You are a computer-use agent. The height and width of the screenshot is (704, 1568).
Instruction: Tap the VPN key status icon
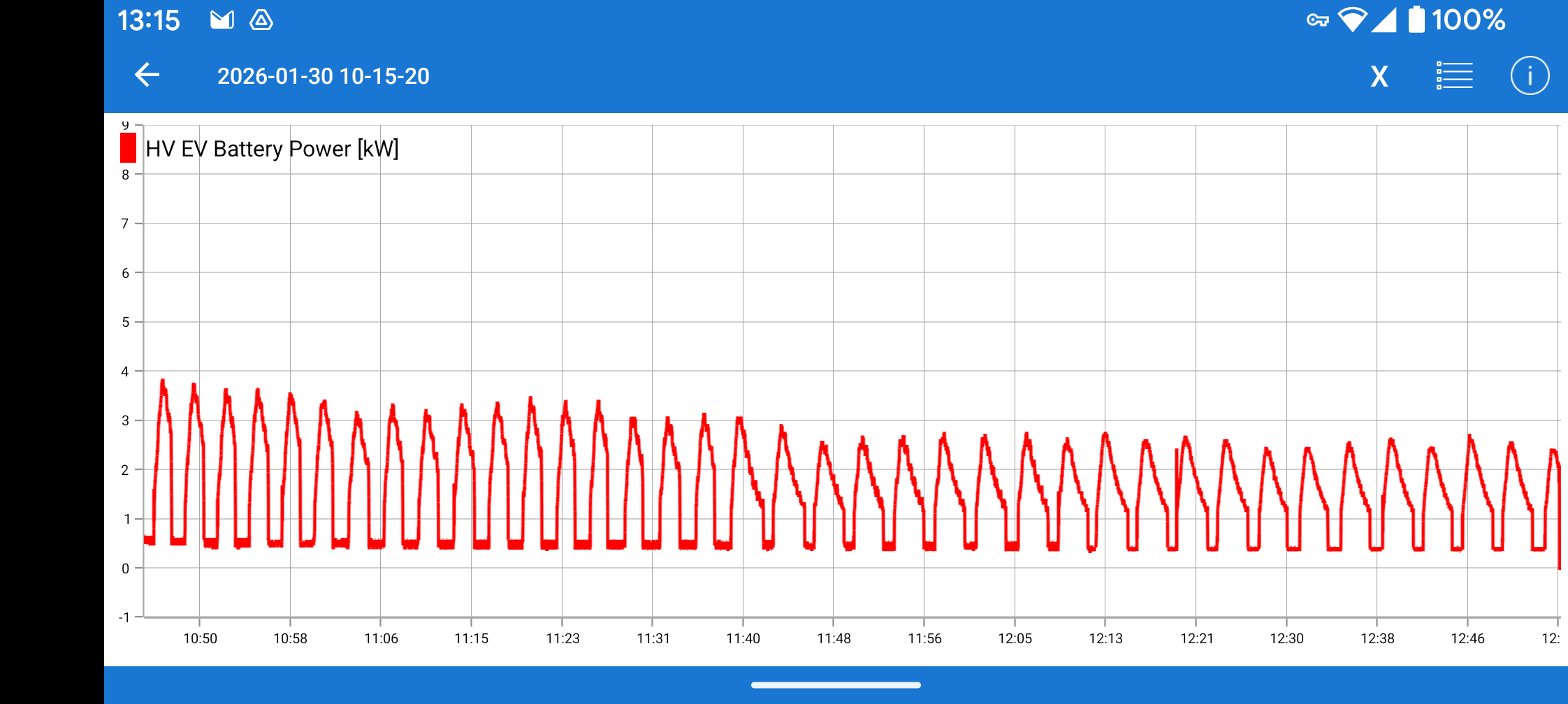pos(1317,20)
